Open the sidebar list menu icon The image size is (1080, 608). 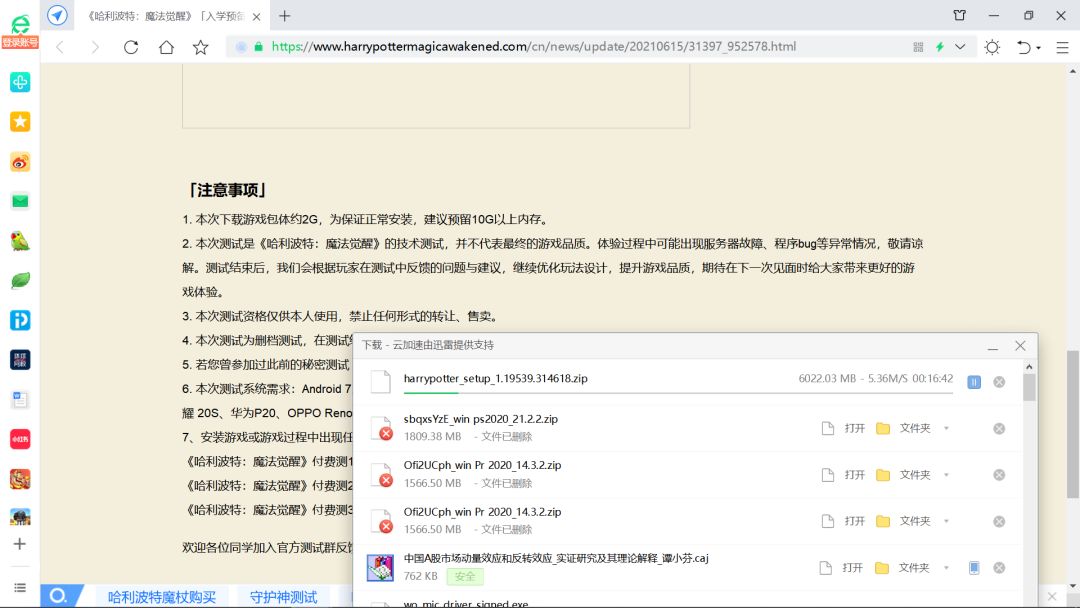(x=20, y=587)
